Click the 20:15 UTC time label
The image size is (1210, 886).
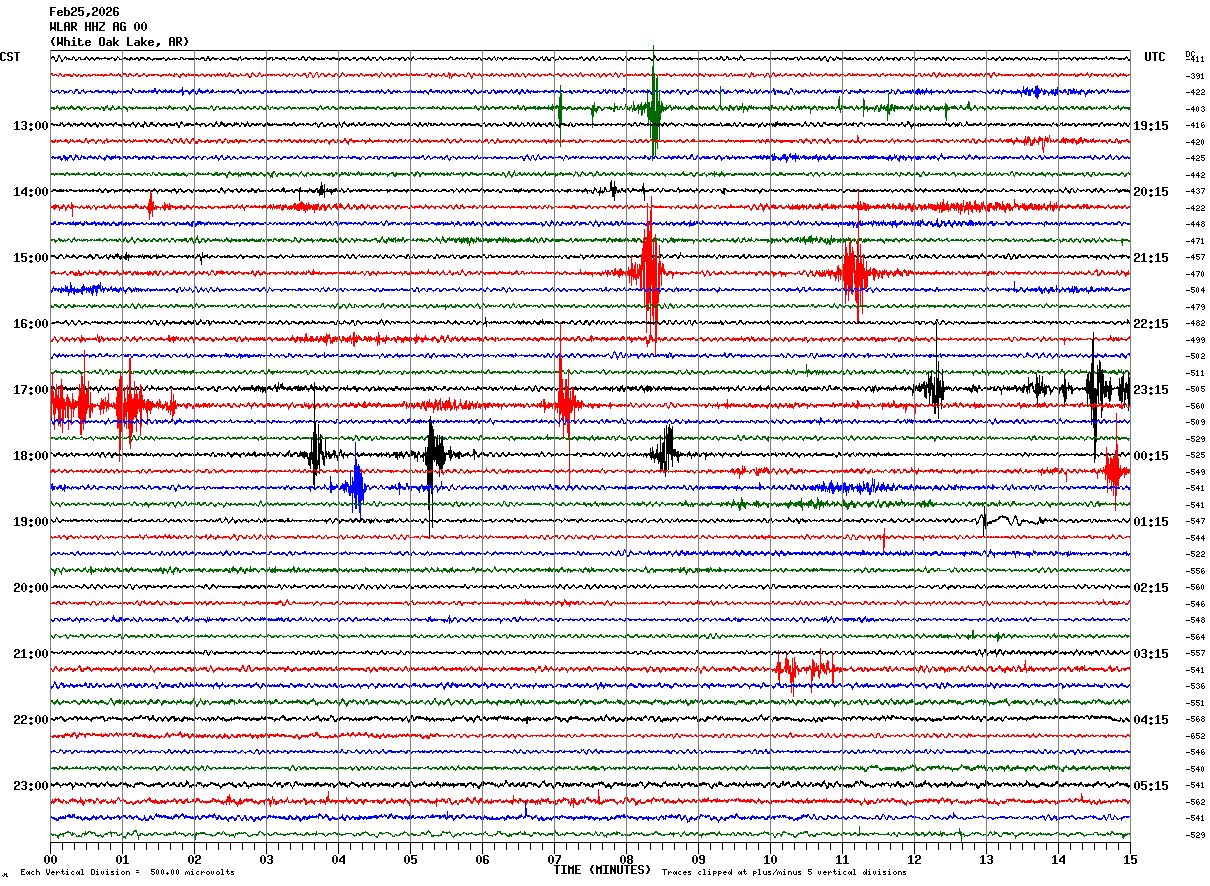coord(1151,192)
